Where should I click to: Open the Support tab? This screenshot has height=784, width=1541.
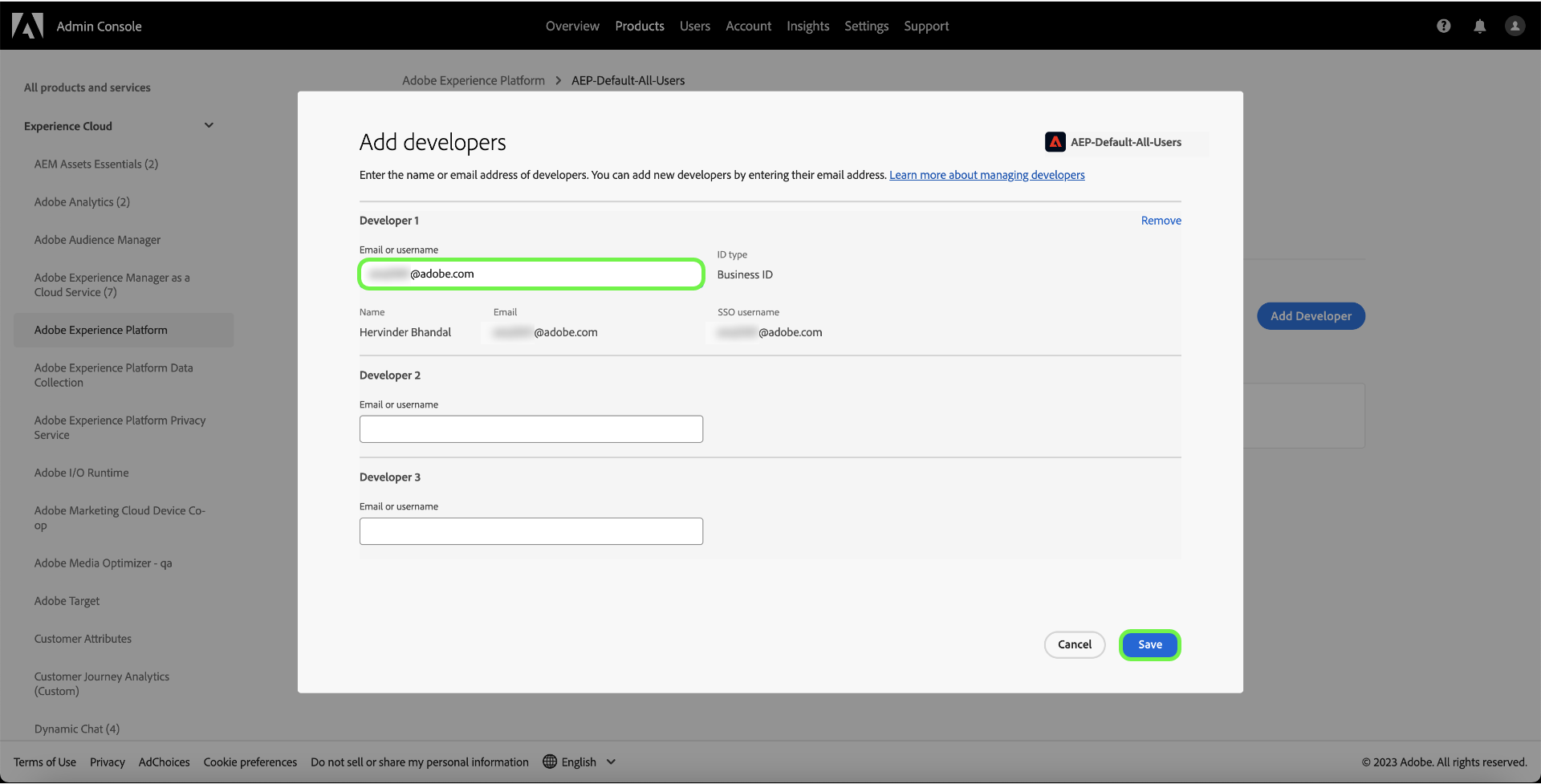926,26
